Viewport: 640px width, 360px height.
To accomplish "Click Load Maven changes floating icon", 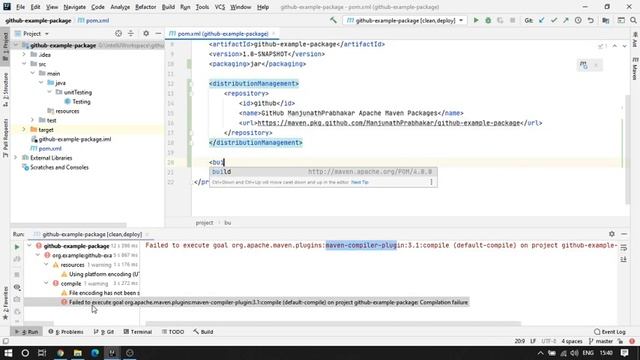I will [584, 65].
